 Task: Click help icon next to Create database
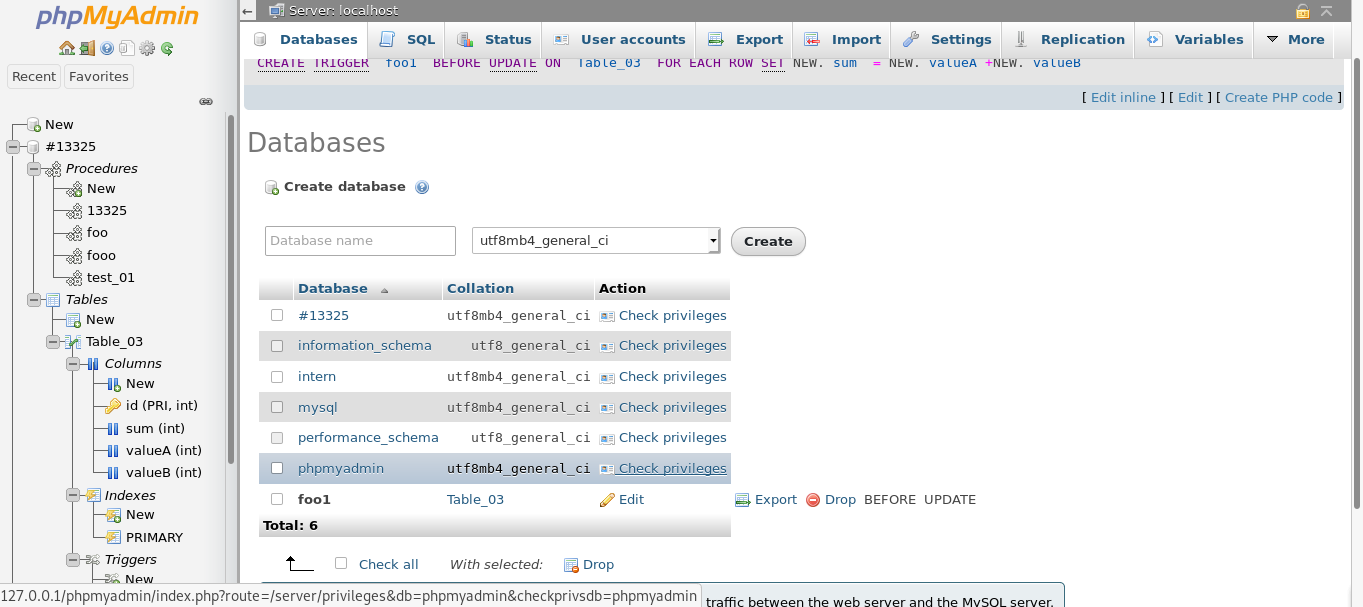(422, 187)
